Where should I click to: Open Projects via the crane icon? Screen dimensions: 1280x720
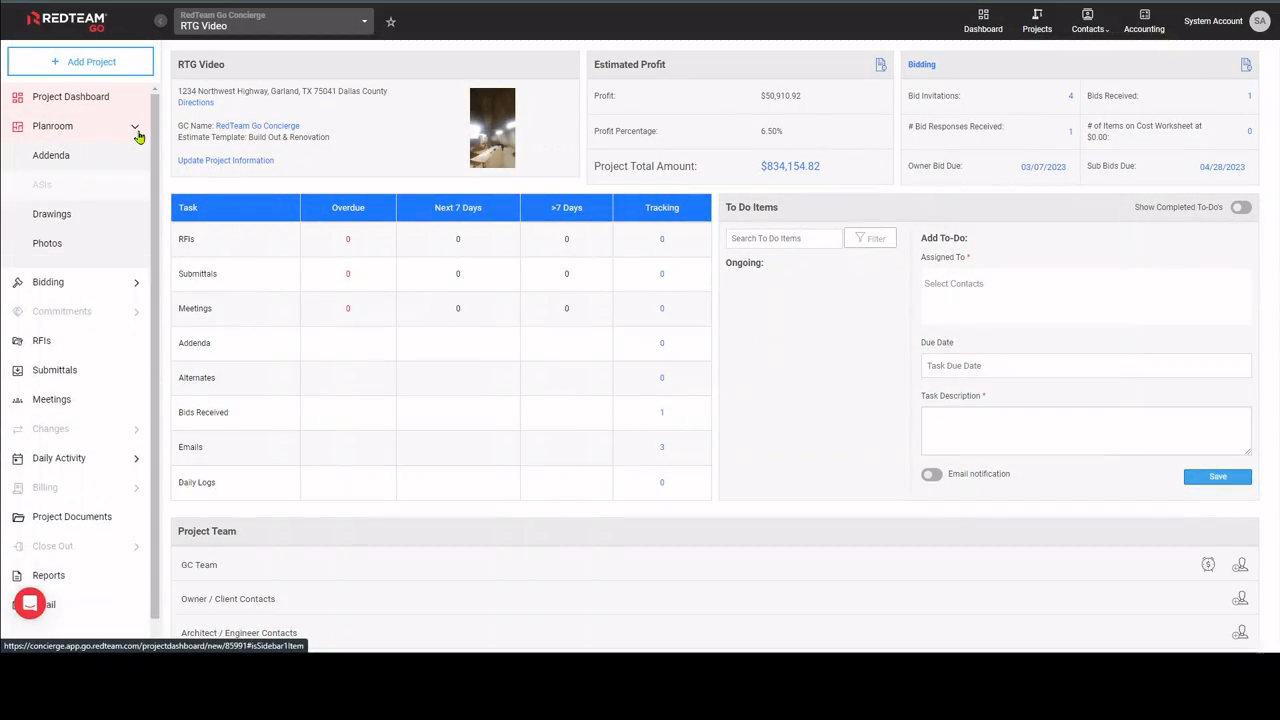pyautogui.click(x=1037, y=14)
